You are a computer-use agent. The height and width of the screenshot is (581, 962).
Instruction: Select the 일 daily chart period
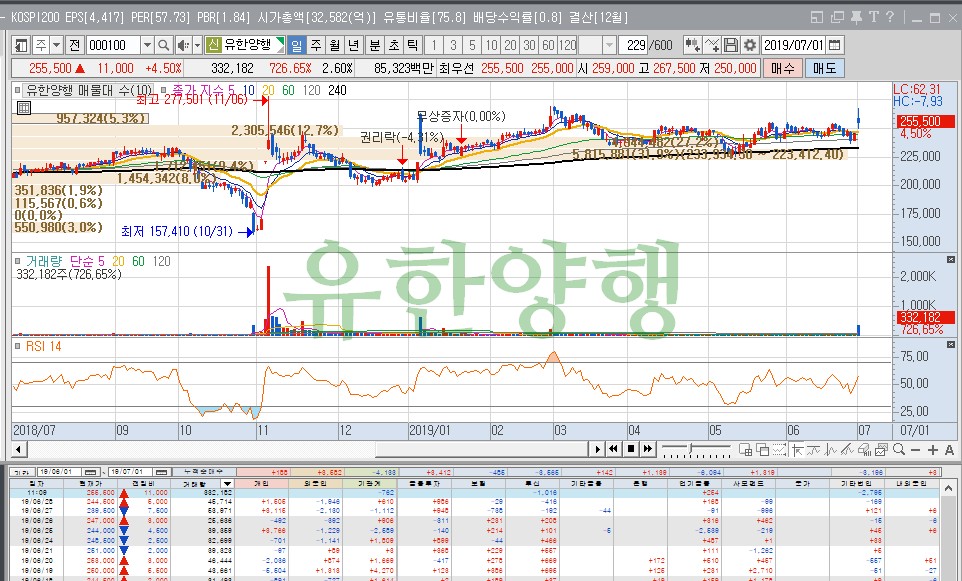pyautogui.click(x=296, y=45)
